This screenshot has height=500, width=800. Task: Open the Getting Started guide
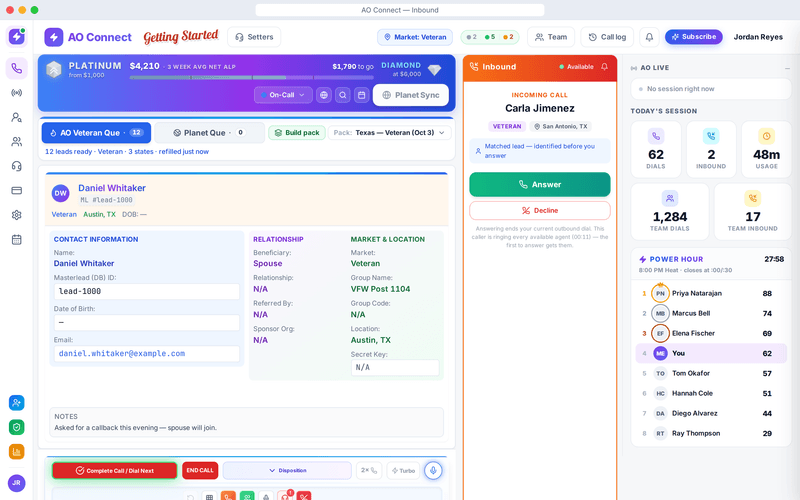[181, 36]
